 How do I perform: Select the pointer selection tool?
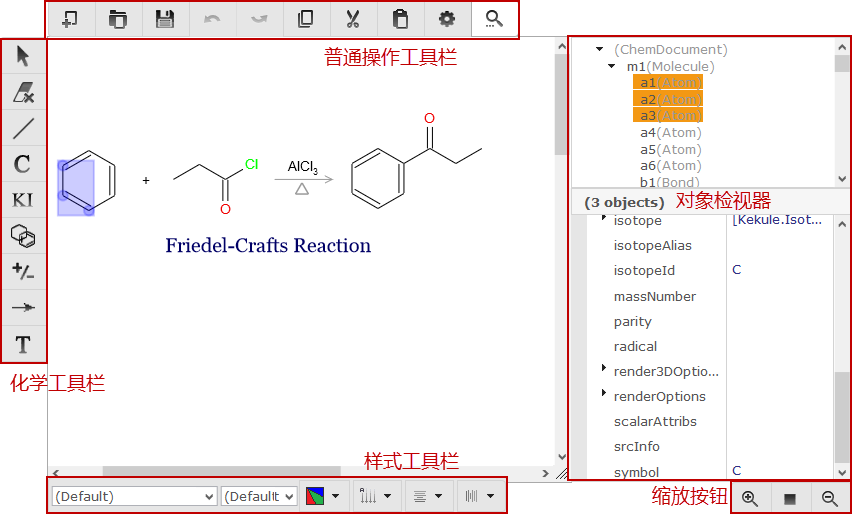coord(23,57)
